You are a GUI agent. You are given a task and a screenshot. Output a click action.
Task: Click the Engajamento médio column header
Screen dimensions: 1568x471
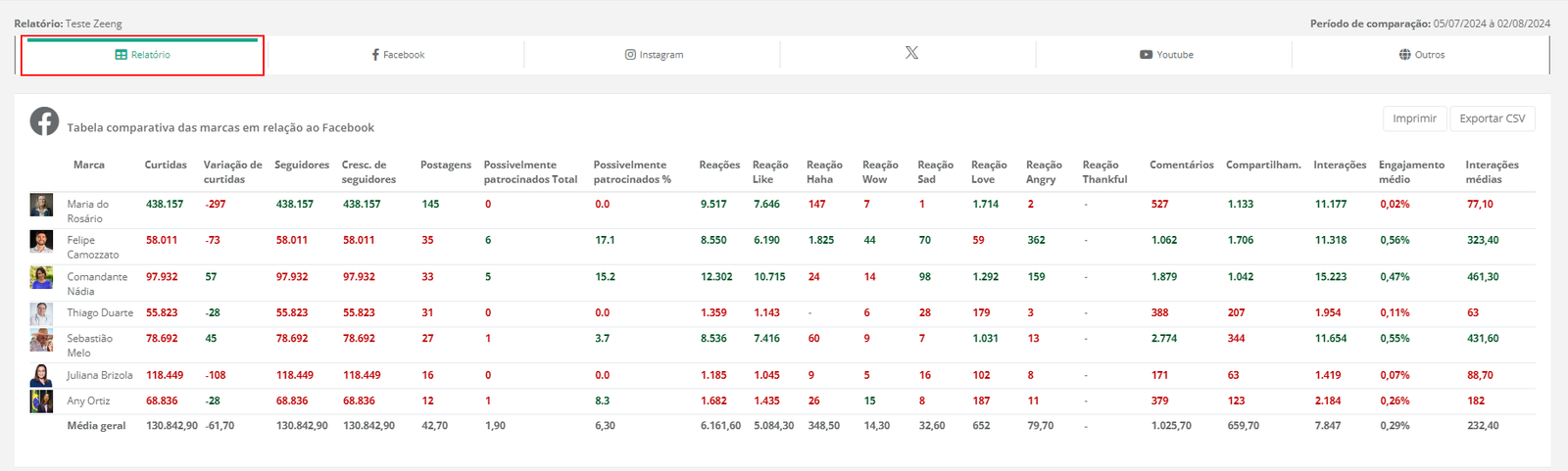coord(1411,171)
